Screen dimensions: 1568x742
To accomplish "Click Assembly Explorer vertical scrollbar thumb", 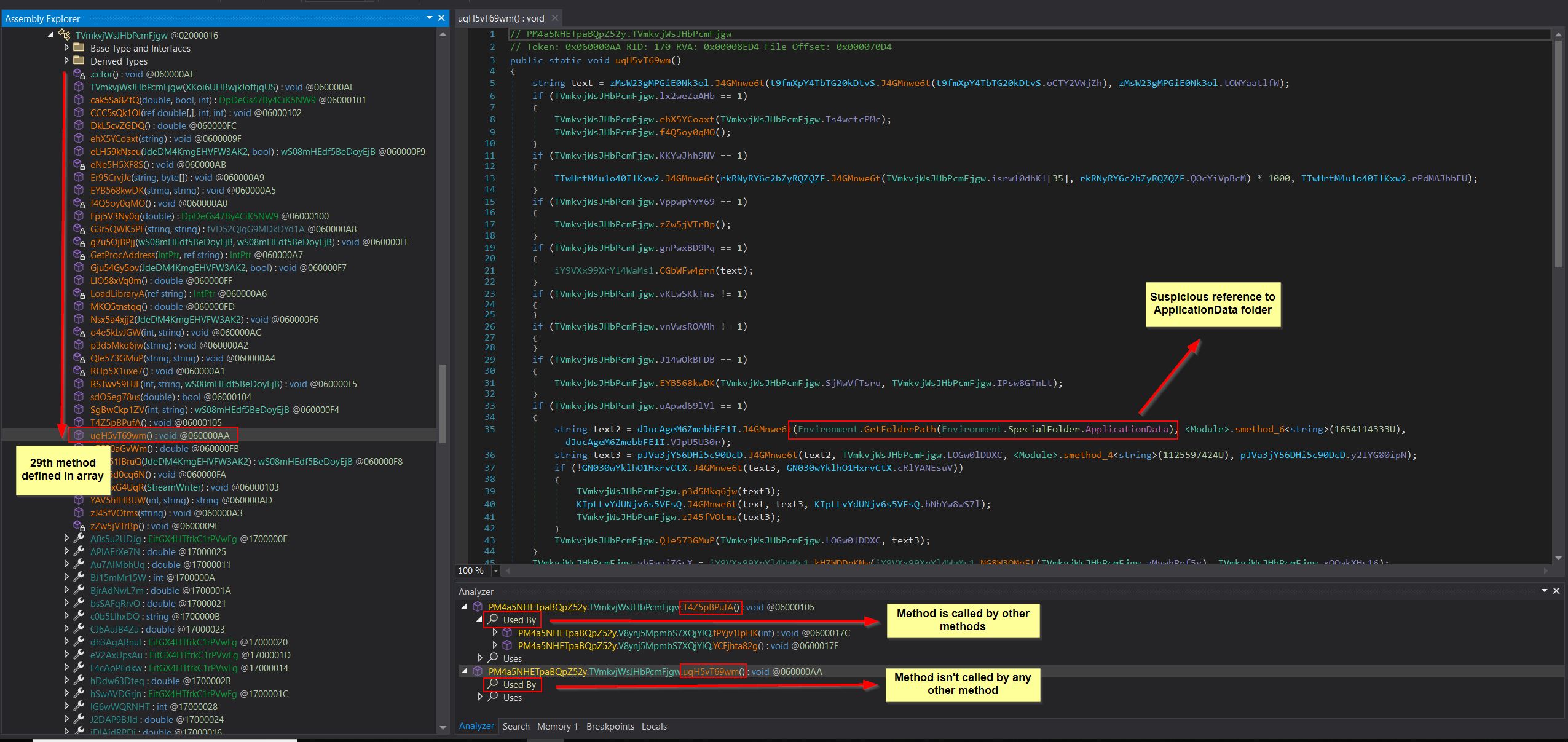I will coord(443,403).
